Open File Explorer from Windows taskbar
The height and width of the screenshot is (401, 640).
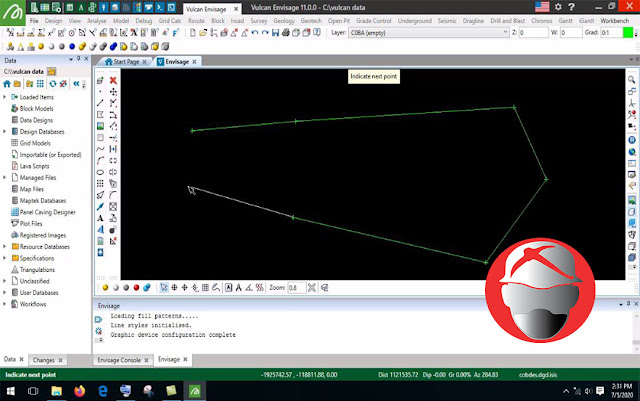pos(56,391)
